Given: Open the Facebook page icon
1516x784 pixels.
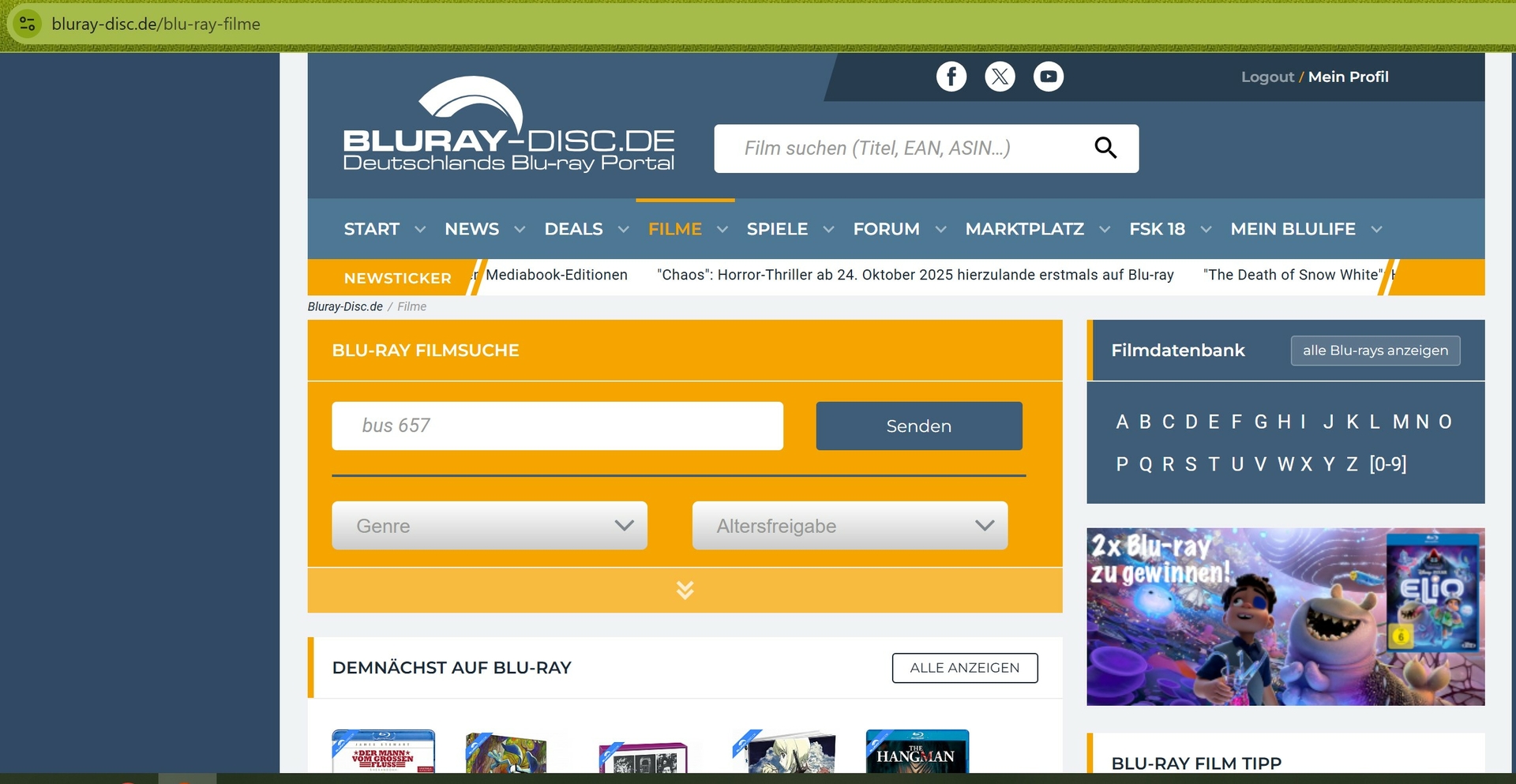Looking at the screenshot, I should pos(951,77).
